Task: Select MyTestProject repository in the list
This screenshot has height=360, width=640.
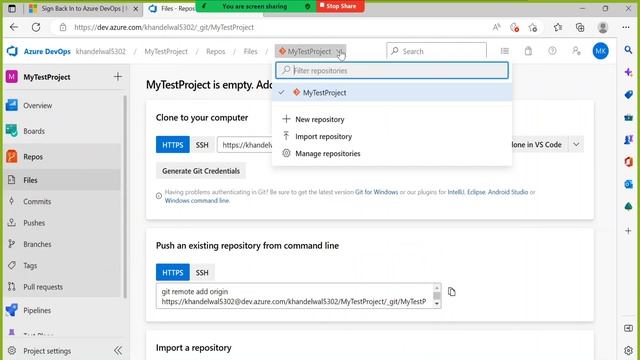Action: click(x=392, y=93)
